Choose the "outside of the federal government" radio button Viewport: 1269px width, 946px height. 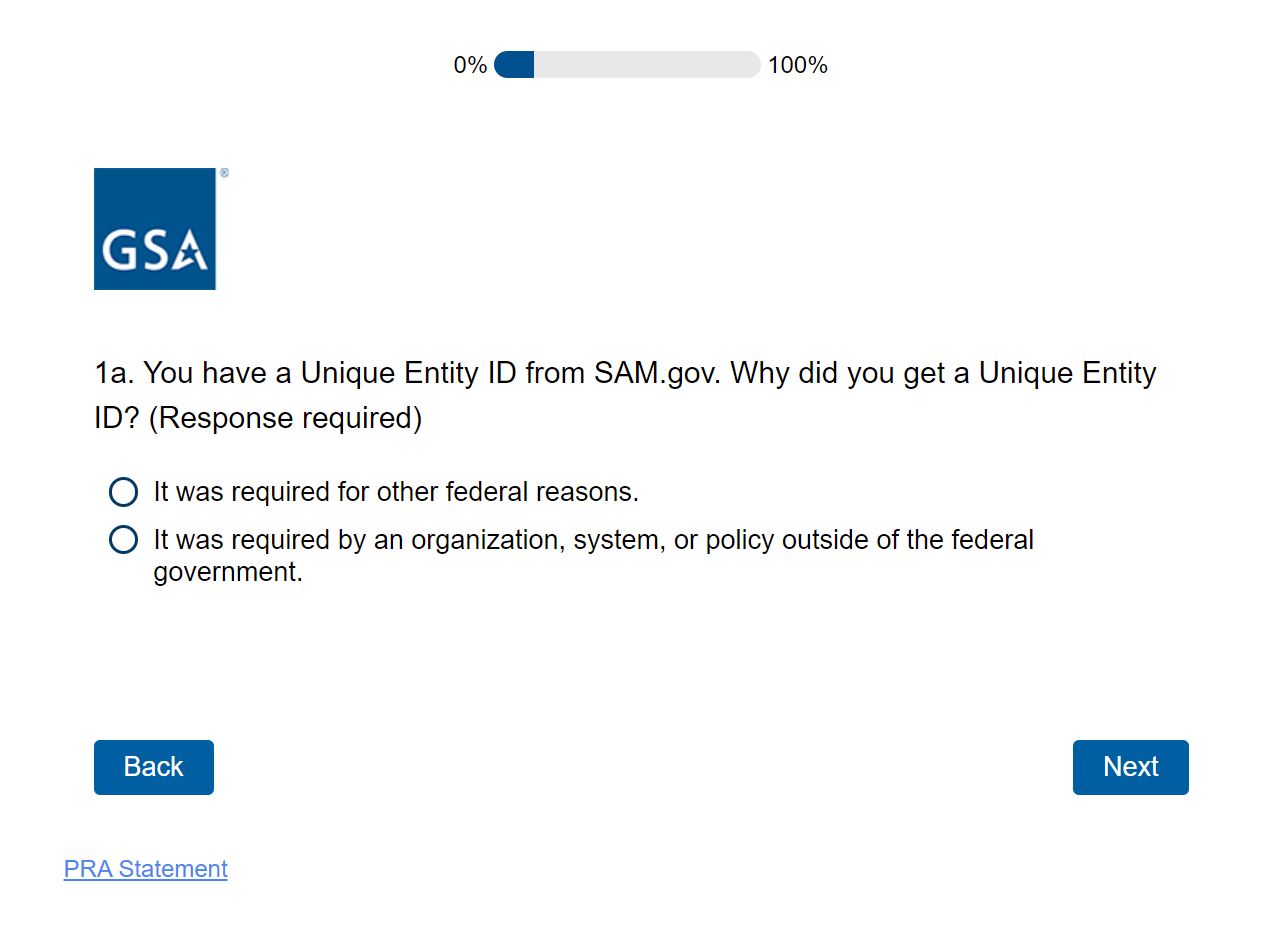(x=123, y=540)
